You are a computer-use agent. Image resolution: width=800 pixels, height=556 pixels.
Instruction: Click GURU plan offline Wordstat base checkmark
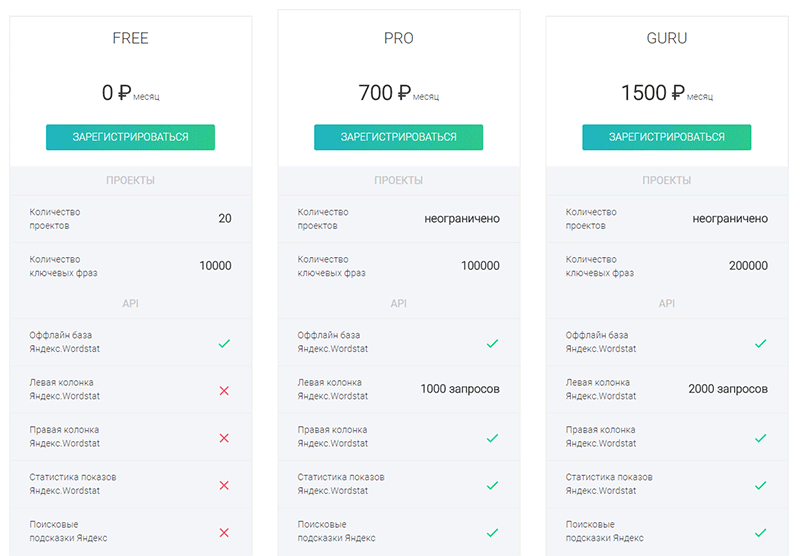coord(761,343)
